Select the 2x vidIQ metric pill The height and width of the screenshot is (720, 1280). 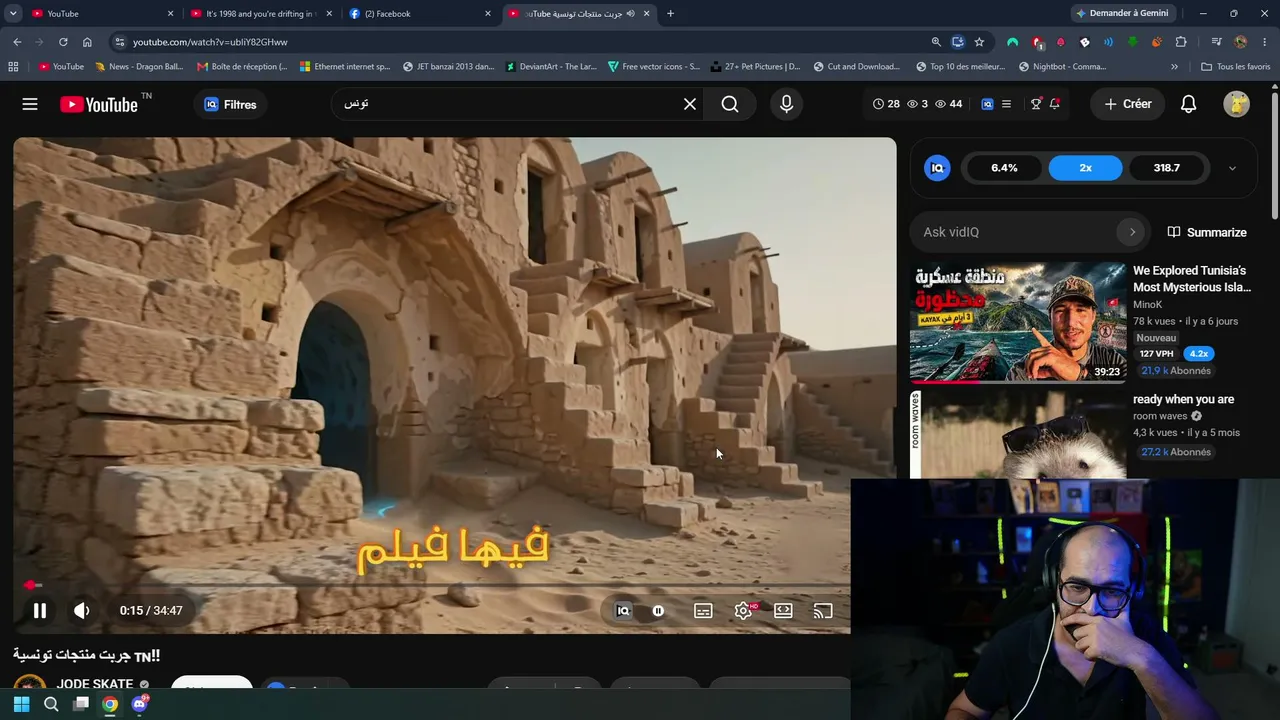click(x=1085, y=168)
